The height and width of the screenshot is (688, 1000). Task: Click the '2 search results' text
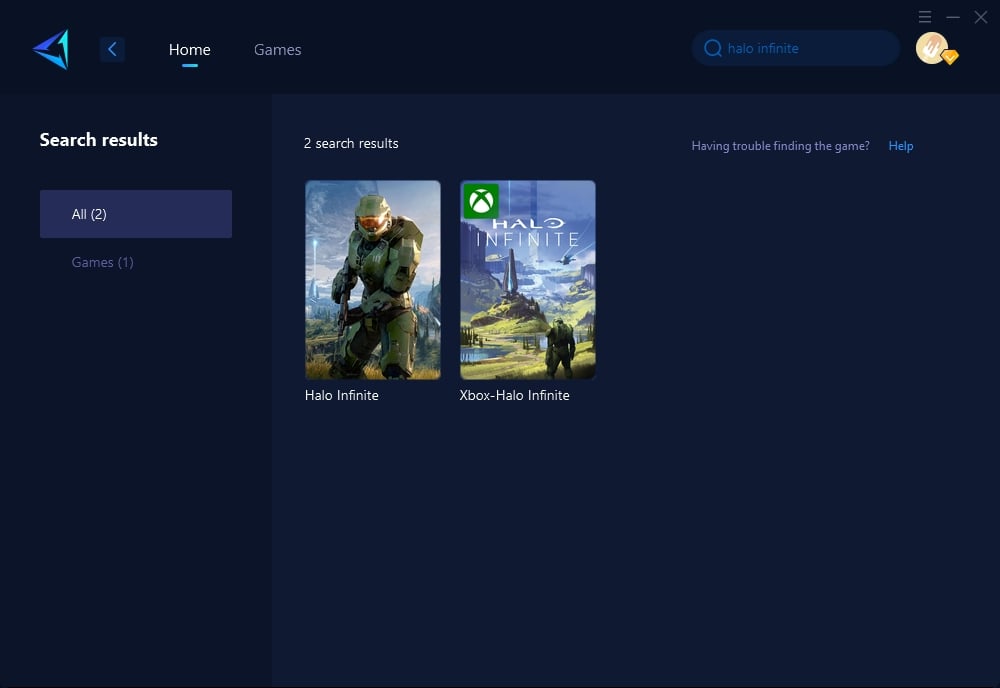tap(351, 143)
